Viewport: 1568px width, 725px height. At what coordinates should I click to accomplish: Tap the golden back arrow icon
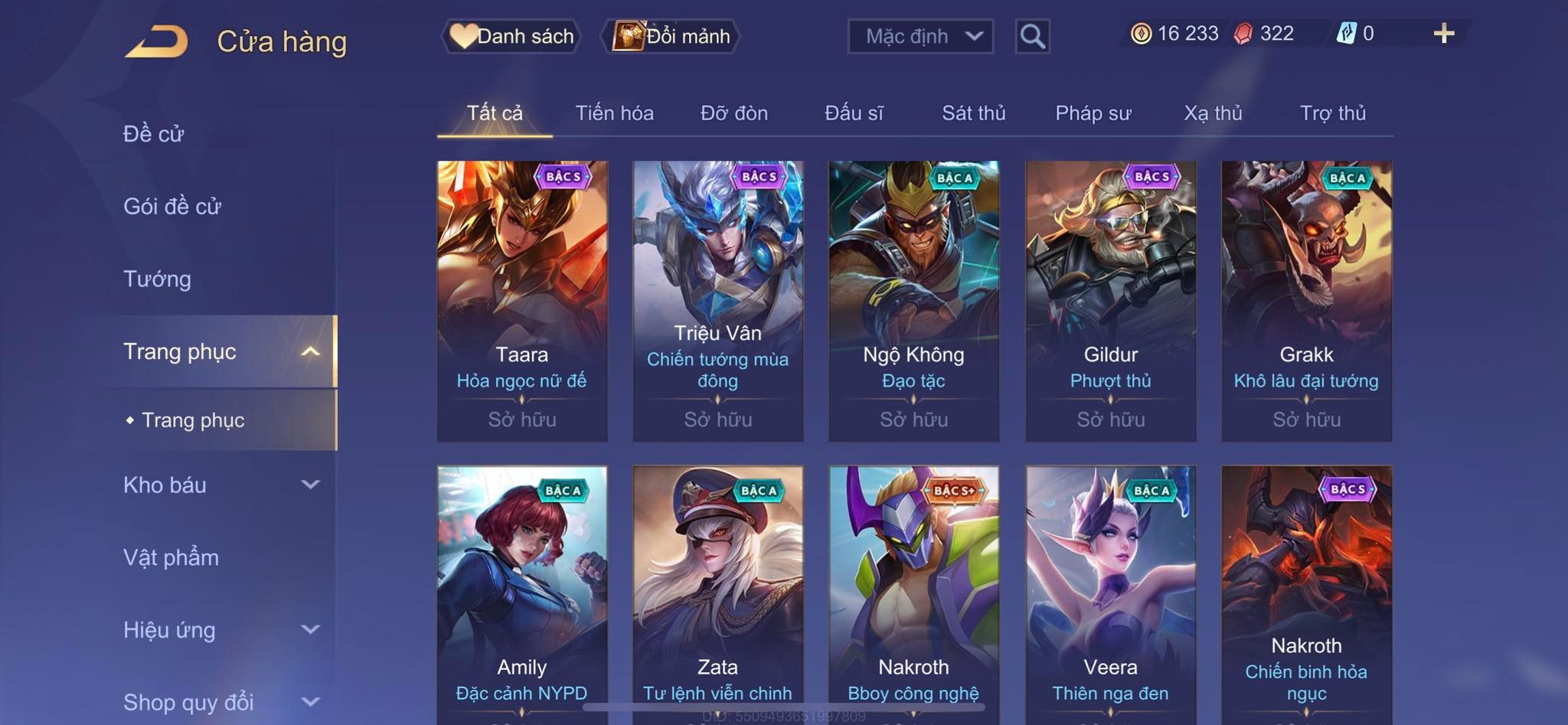(x=157, y=41)
